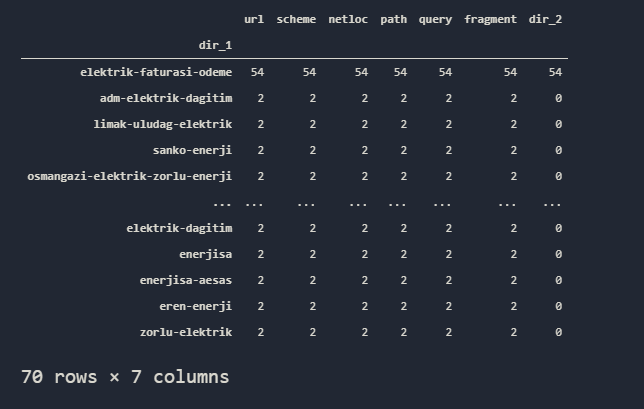Viewport: 644px width, 409px height.
Task: Click dir_2 value 0 in adm-elektrik-dagitim row
Action: point(558,98)
